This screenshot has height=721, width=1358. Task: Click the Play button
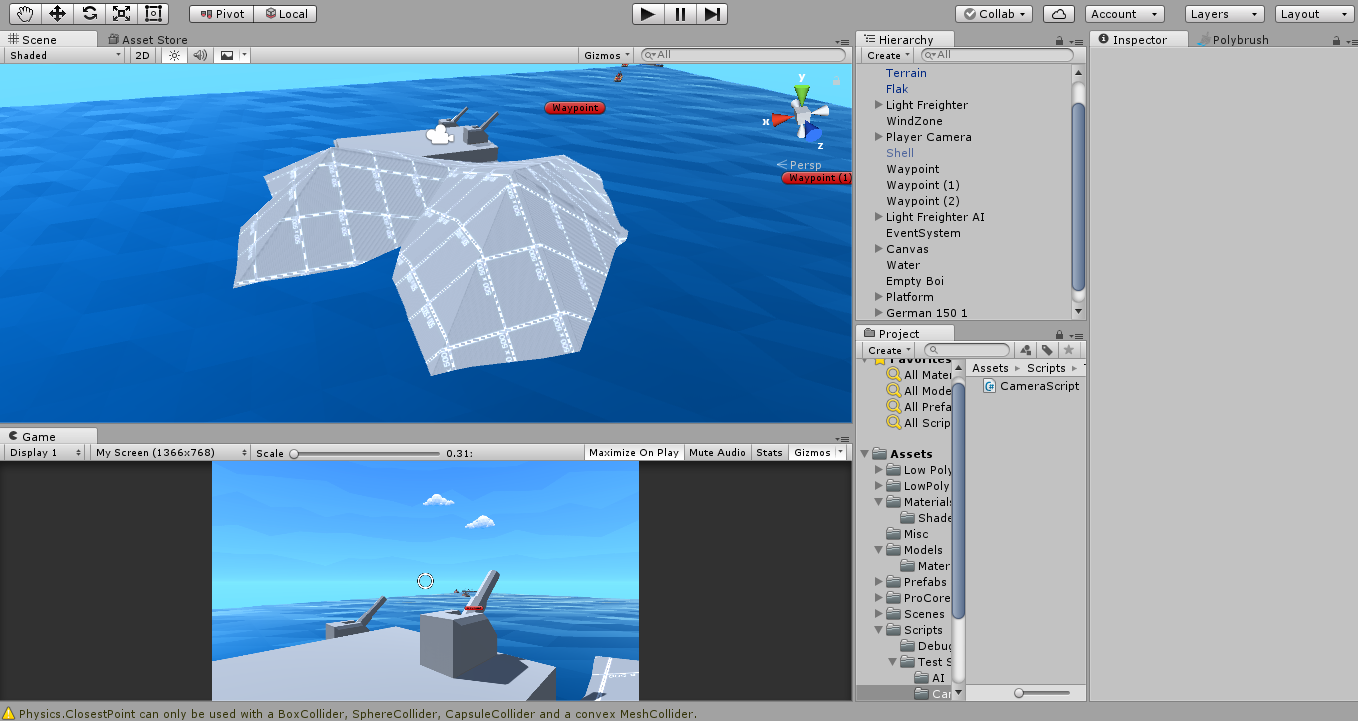coord(648,14)
